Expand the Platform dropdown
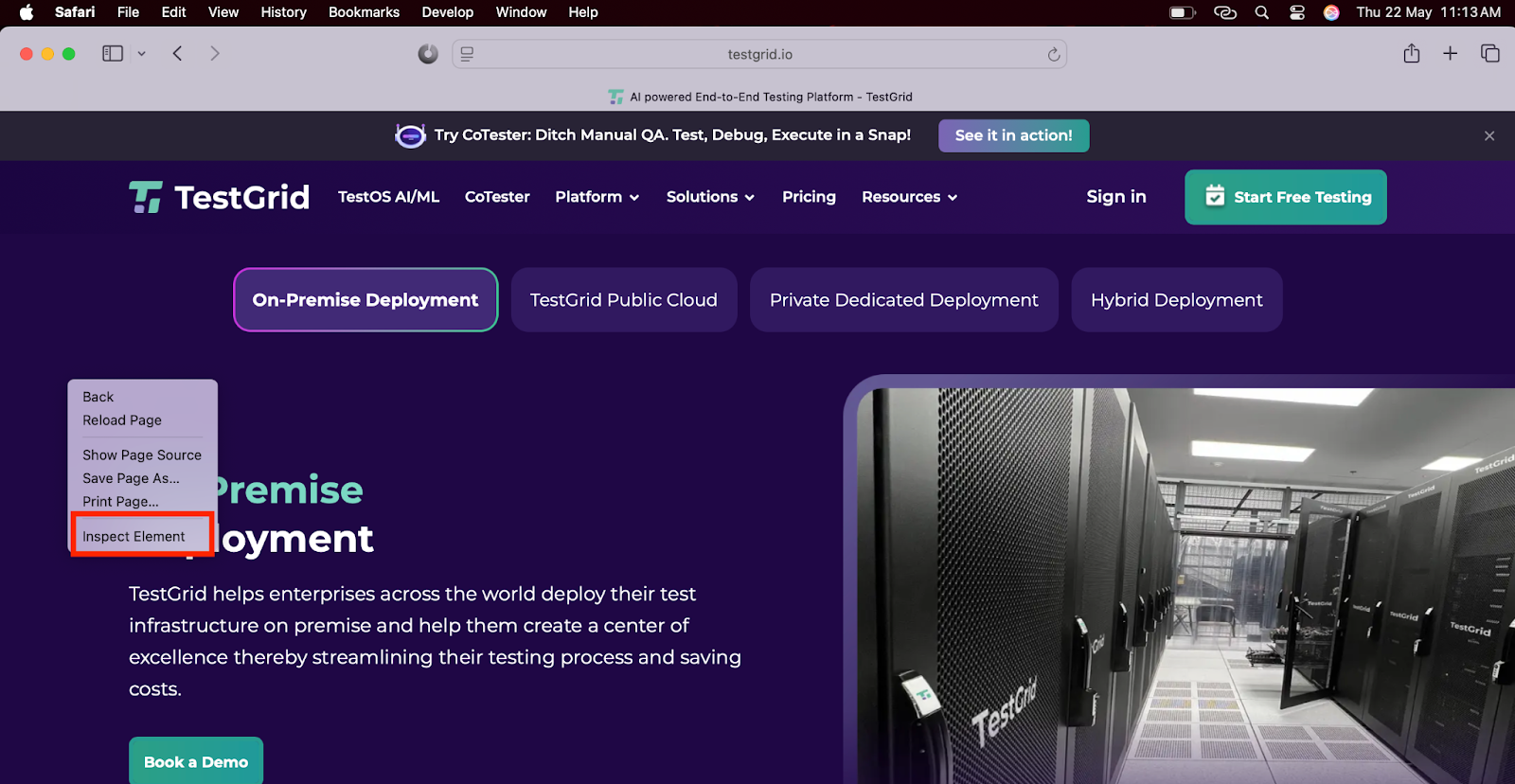 click(597, 197)
